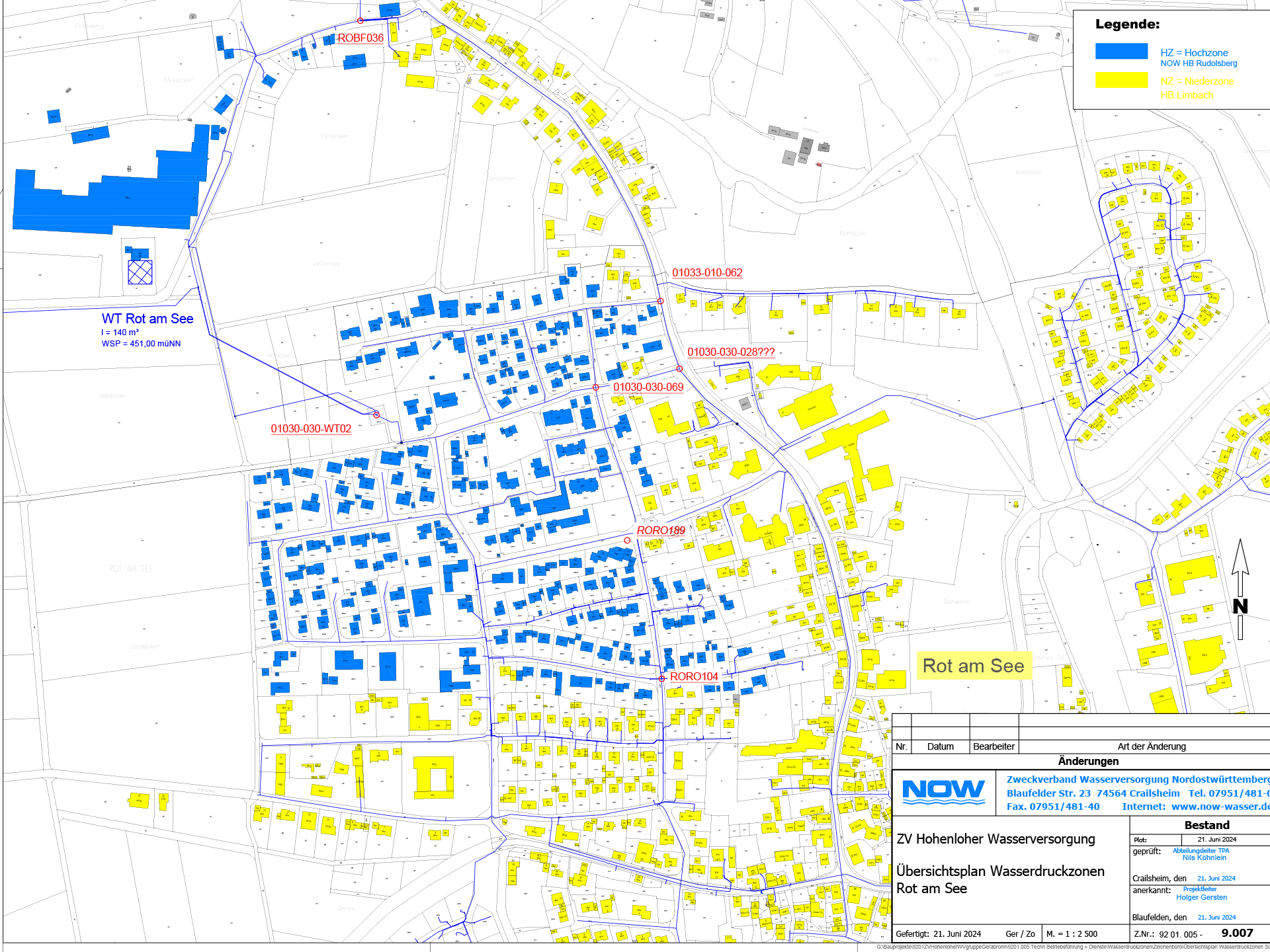
Task: Click the red circle marker near 01033-010-062
Action: click(x=660, y=301)
